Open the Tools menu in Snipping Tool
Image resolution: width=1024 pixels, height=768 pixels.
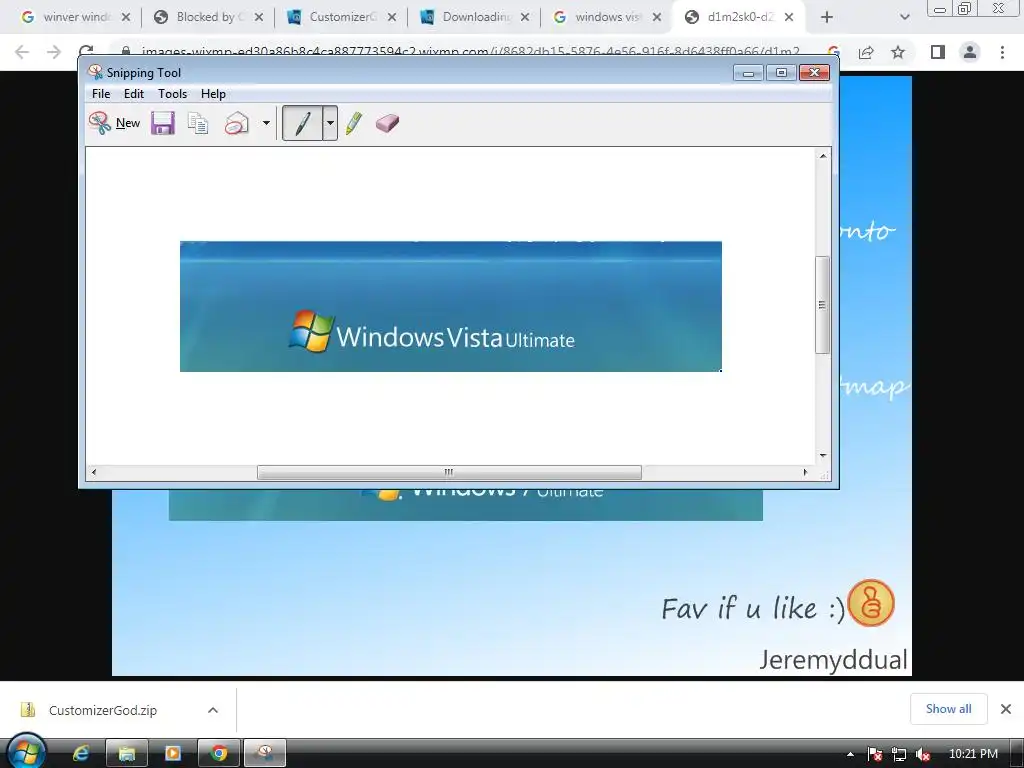172,94
